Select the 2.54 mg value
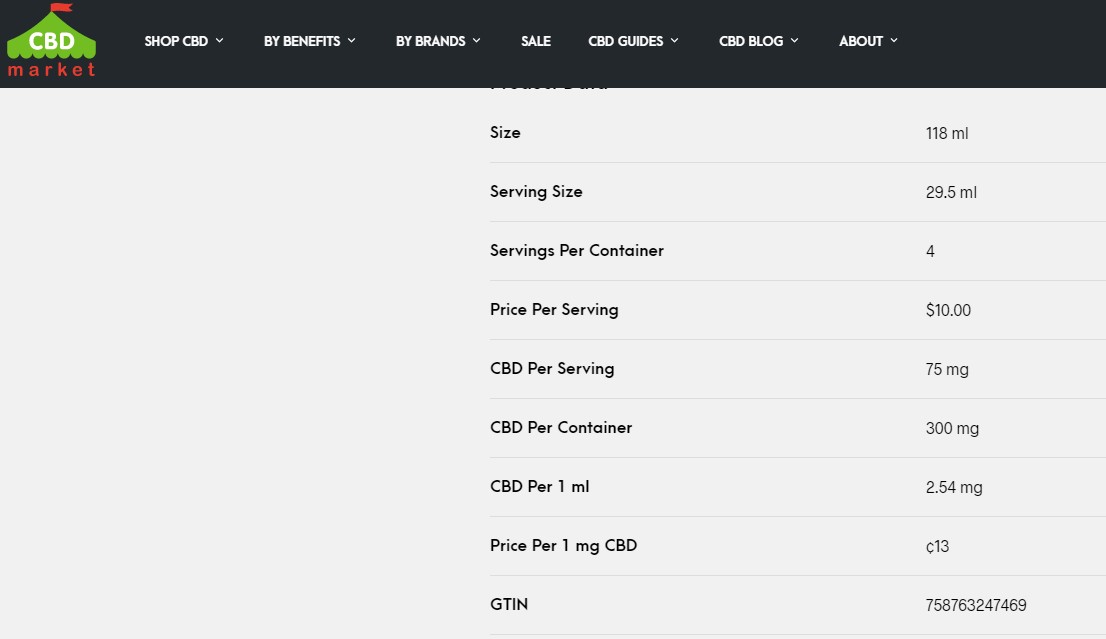 (x=954, y=487)
